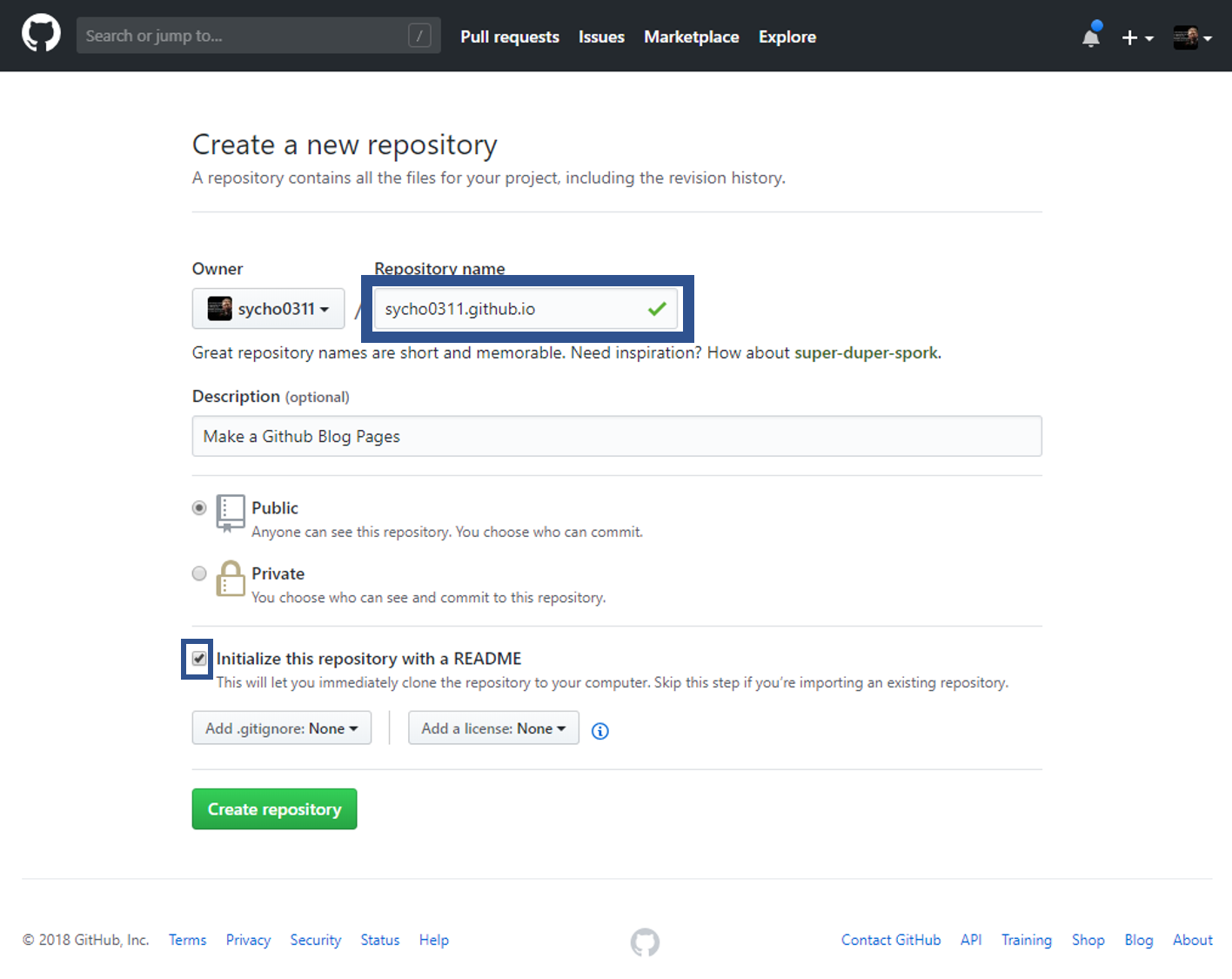This screenshot has width=1232, height=979.
Task: Open the Help footer link
Action: 434,940
